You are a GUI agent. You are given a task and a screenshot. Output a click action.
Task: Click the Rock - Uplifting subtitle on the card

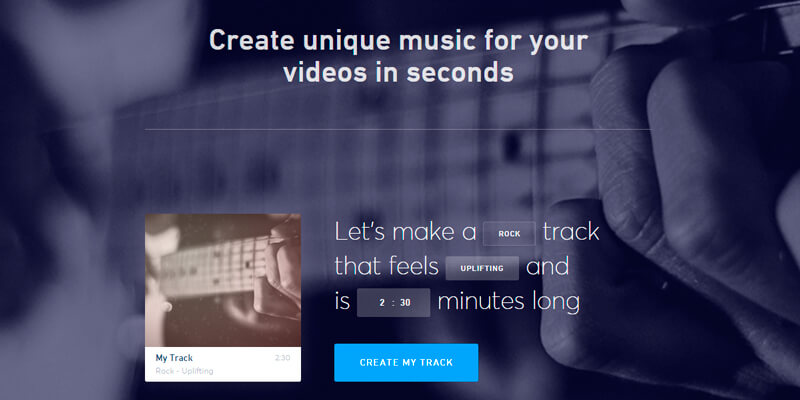coord(184,371)
